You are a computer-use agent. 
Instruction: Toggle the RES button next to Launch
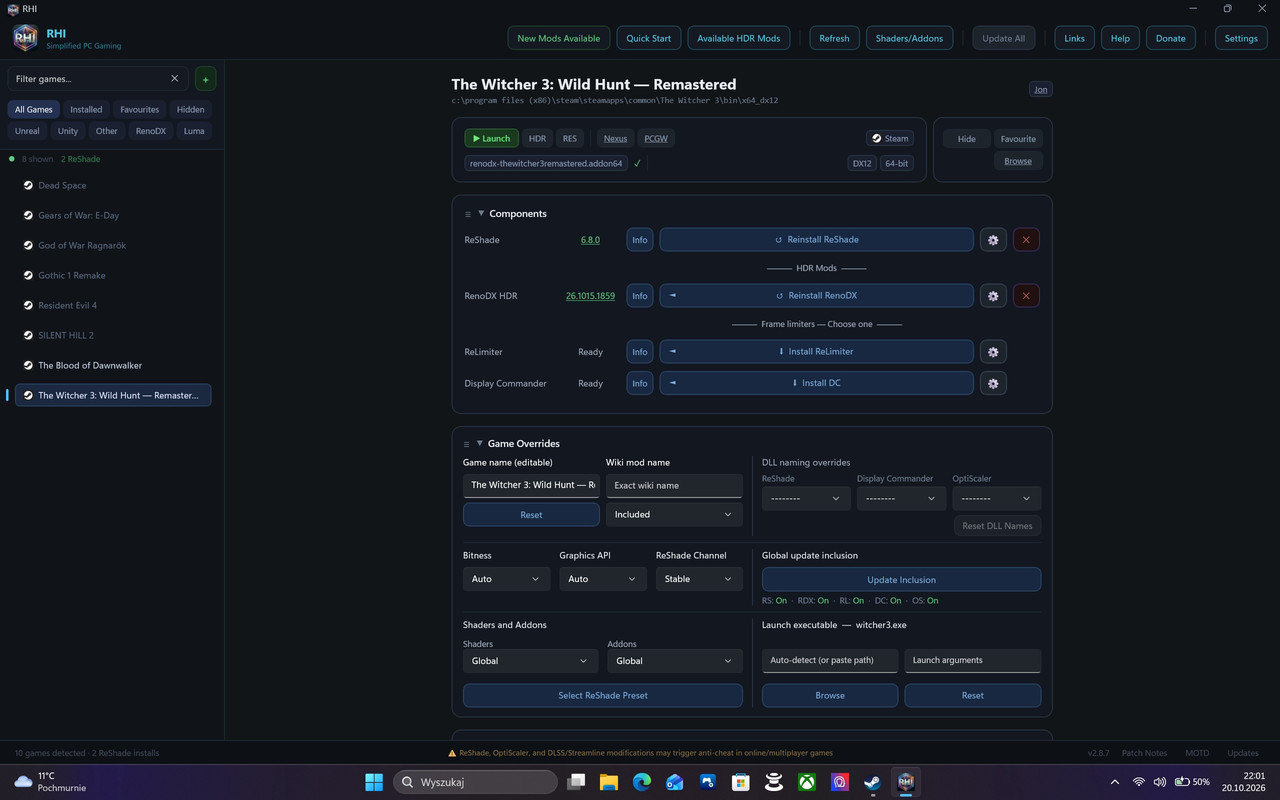pos(570,139)
